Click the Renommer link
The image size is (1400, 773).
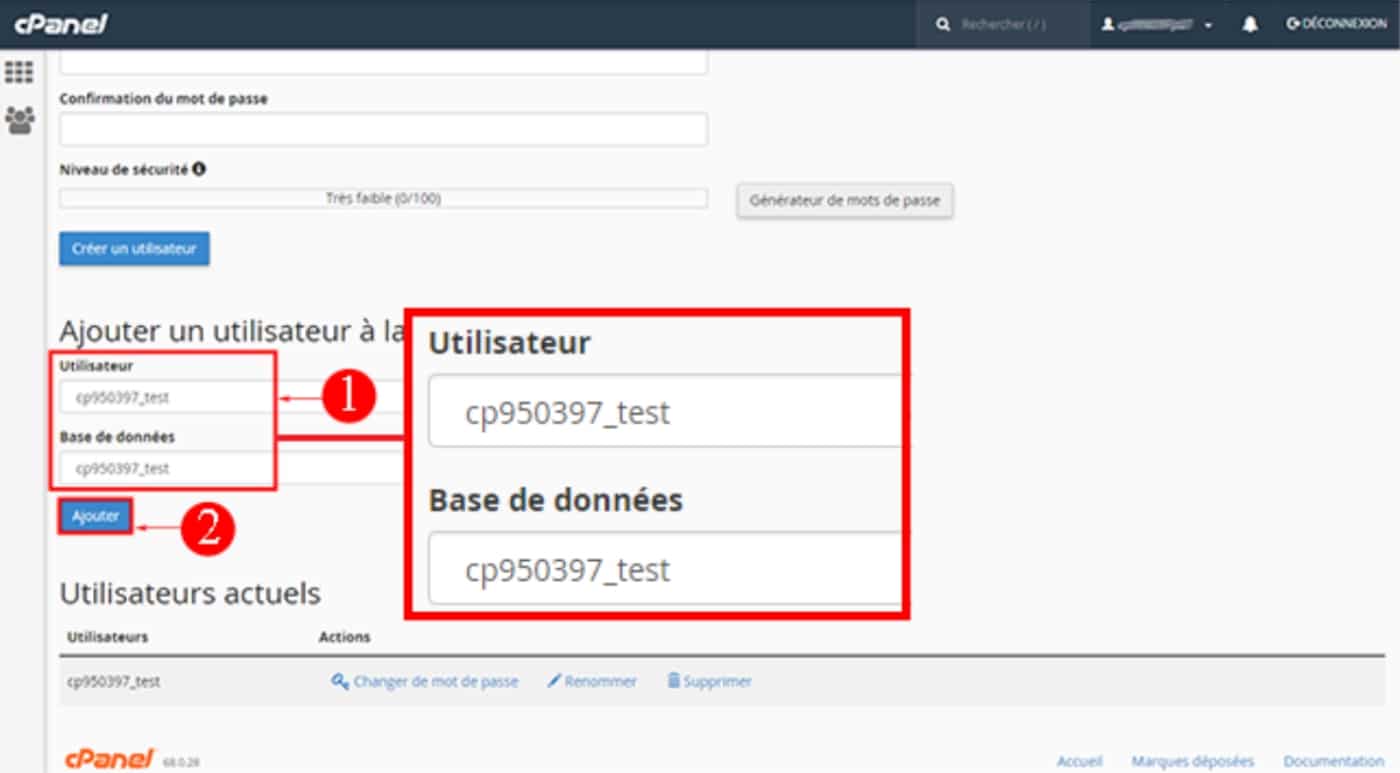point(601,681)
